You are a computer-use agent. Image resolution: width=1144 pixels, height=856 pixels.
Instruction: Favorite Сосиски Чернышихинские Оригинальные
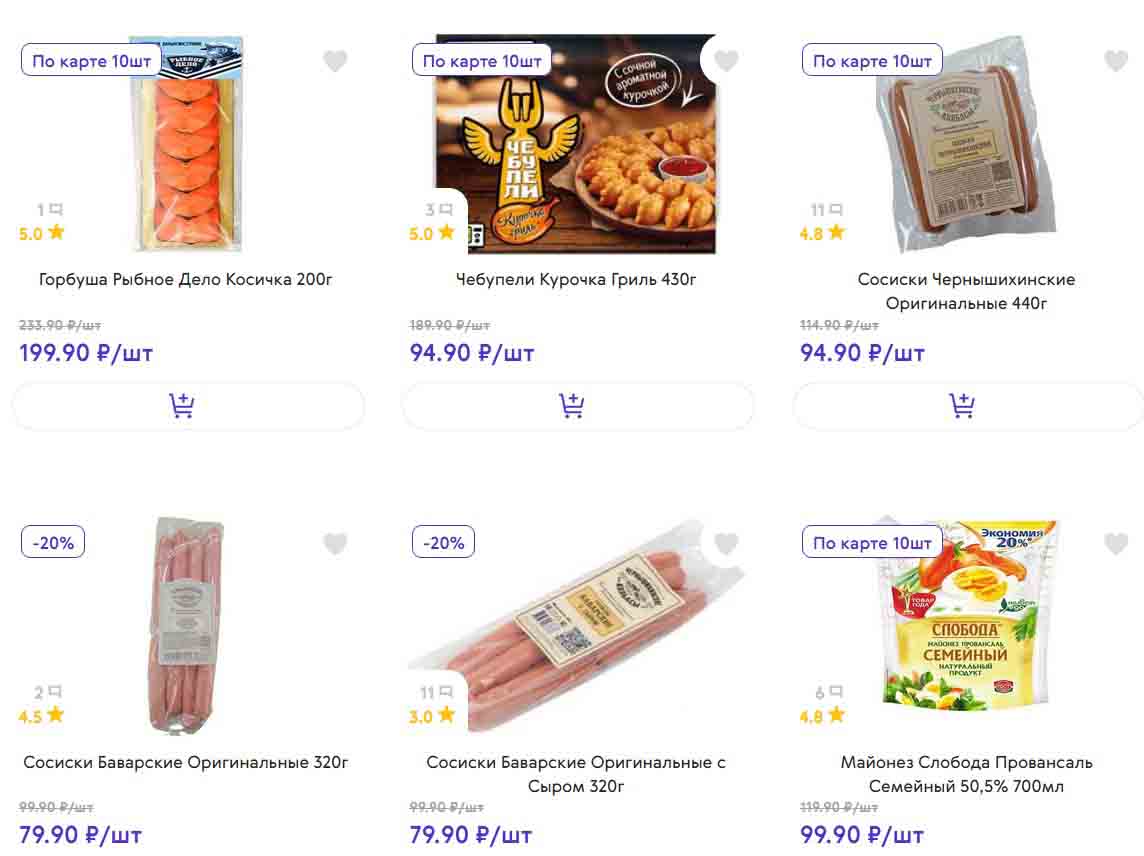click(1116, 61)
